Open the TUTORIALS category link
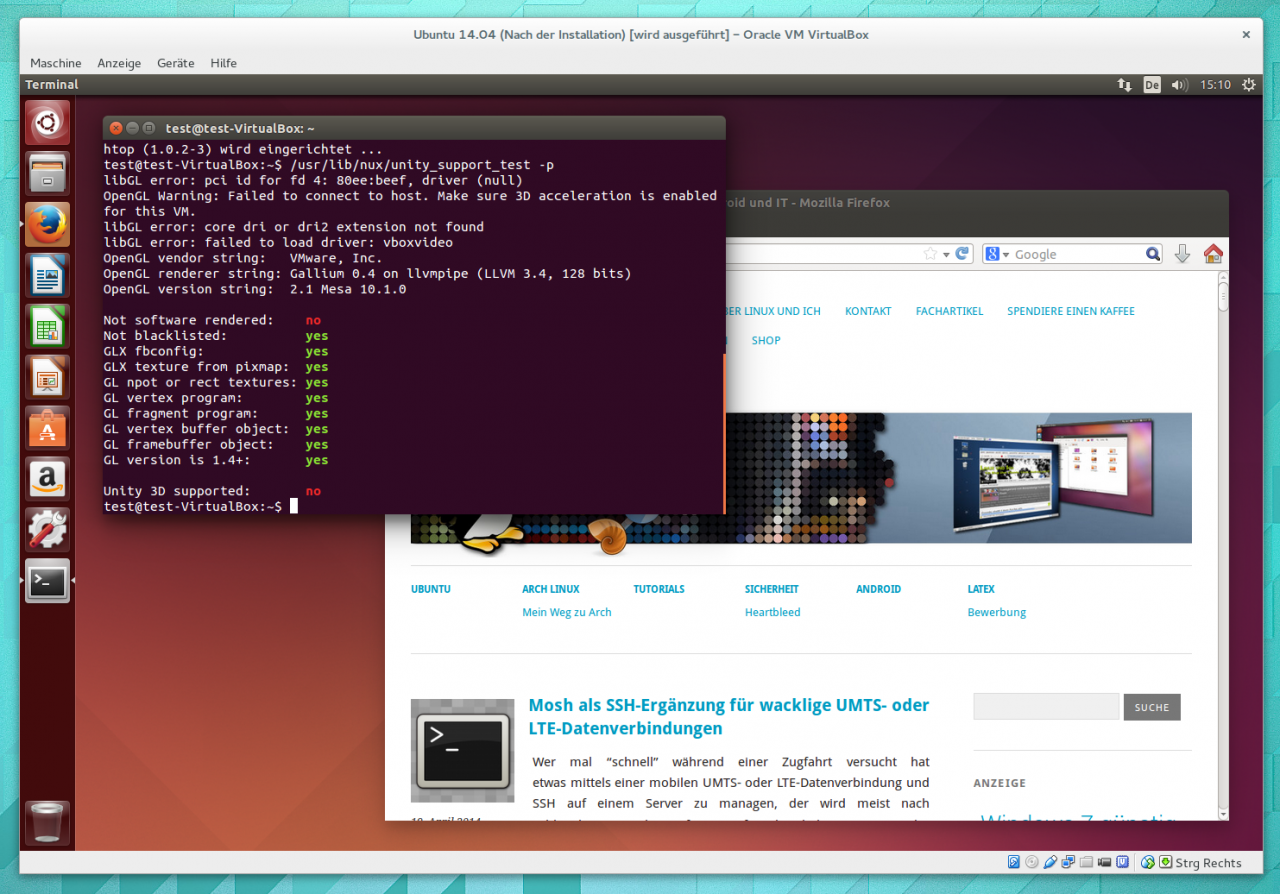This screenshot has height=894, width=1280. pos(659,589)
